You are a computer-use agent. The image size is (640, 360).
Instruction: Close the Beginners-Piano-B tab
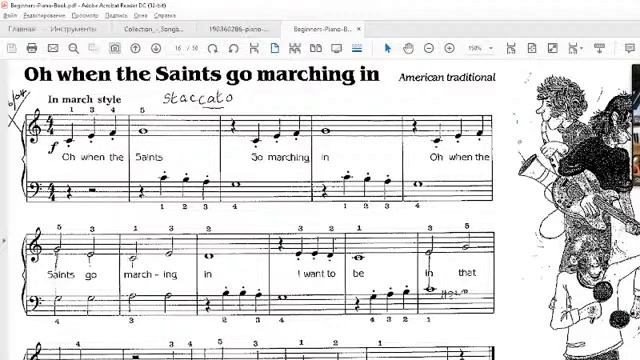coord(359,29)
